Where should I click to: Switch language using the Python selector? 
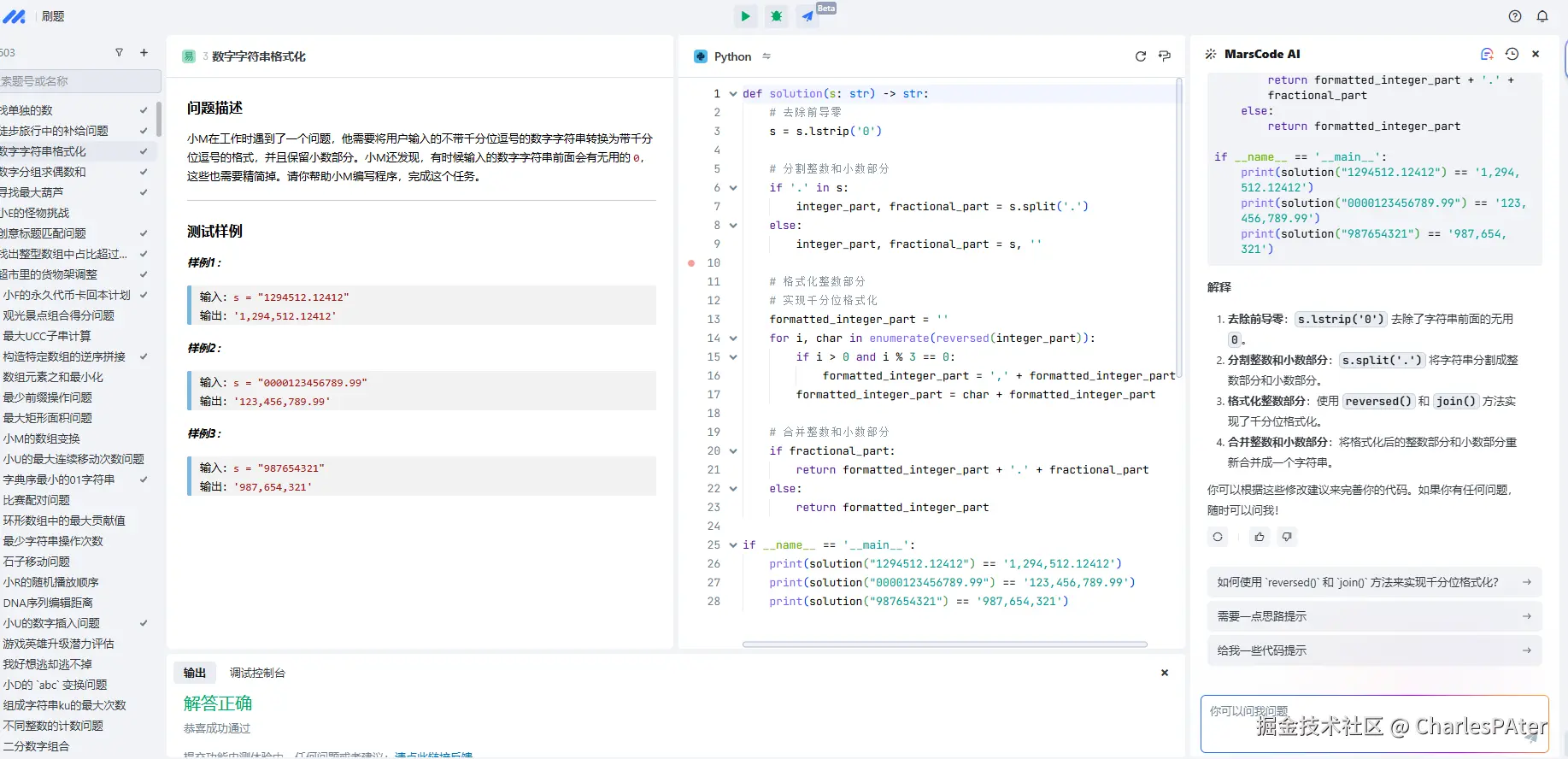[733, 56]
